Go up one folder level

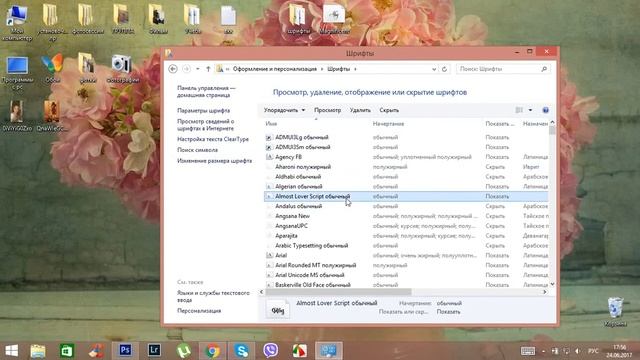point(208,69)
